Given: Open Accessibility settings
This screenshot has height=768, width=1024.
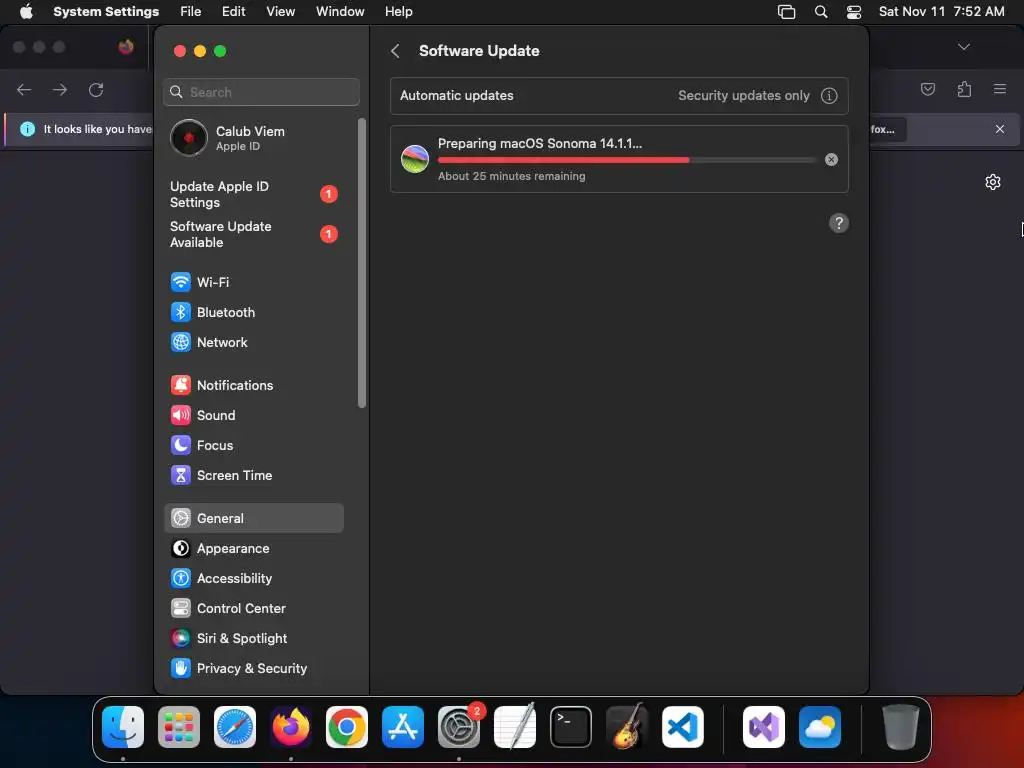Looking at the screenshot, I should tap(253, 579).
